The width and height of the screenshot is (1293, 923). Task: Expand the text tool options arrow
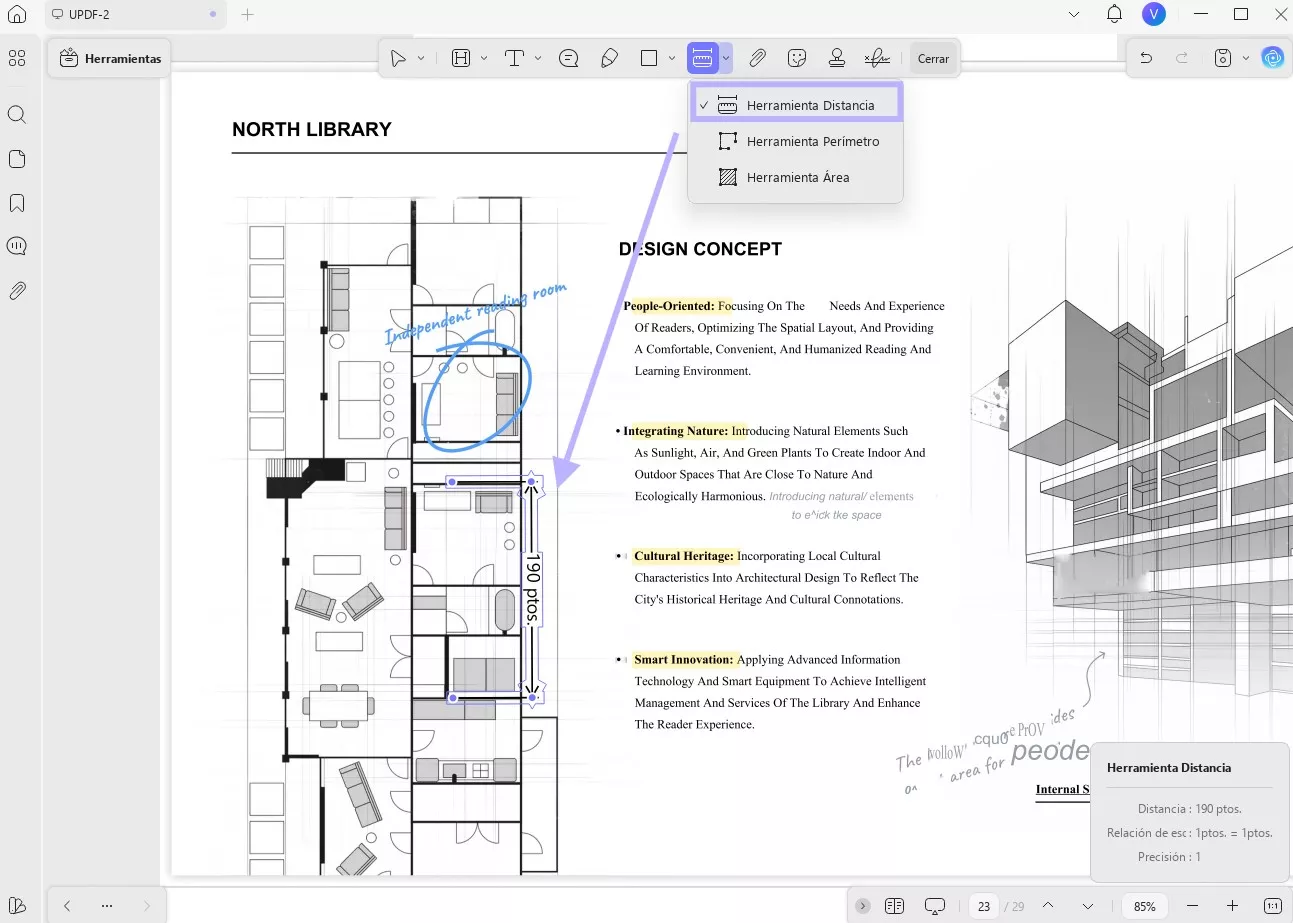click(x=538, y=59)
